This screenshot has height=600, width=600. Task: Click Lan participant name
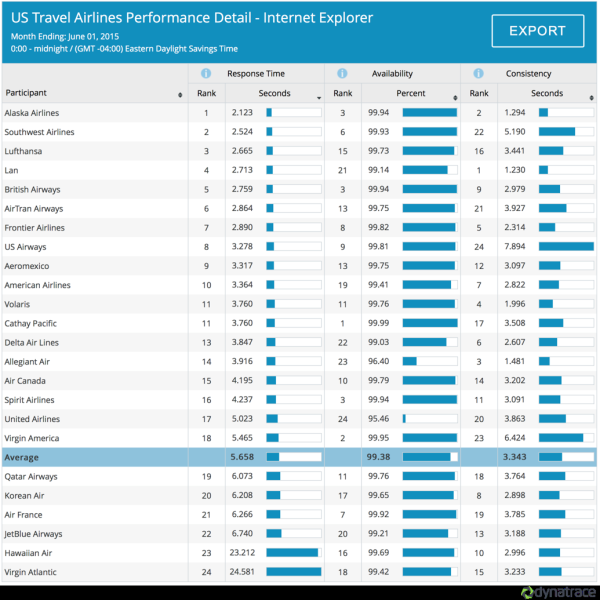tap(11, 170)
